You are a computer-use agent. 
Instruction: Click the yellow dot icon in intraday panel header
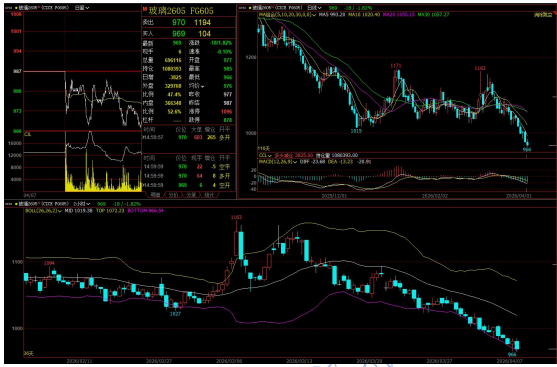point(16,7)
